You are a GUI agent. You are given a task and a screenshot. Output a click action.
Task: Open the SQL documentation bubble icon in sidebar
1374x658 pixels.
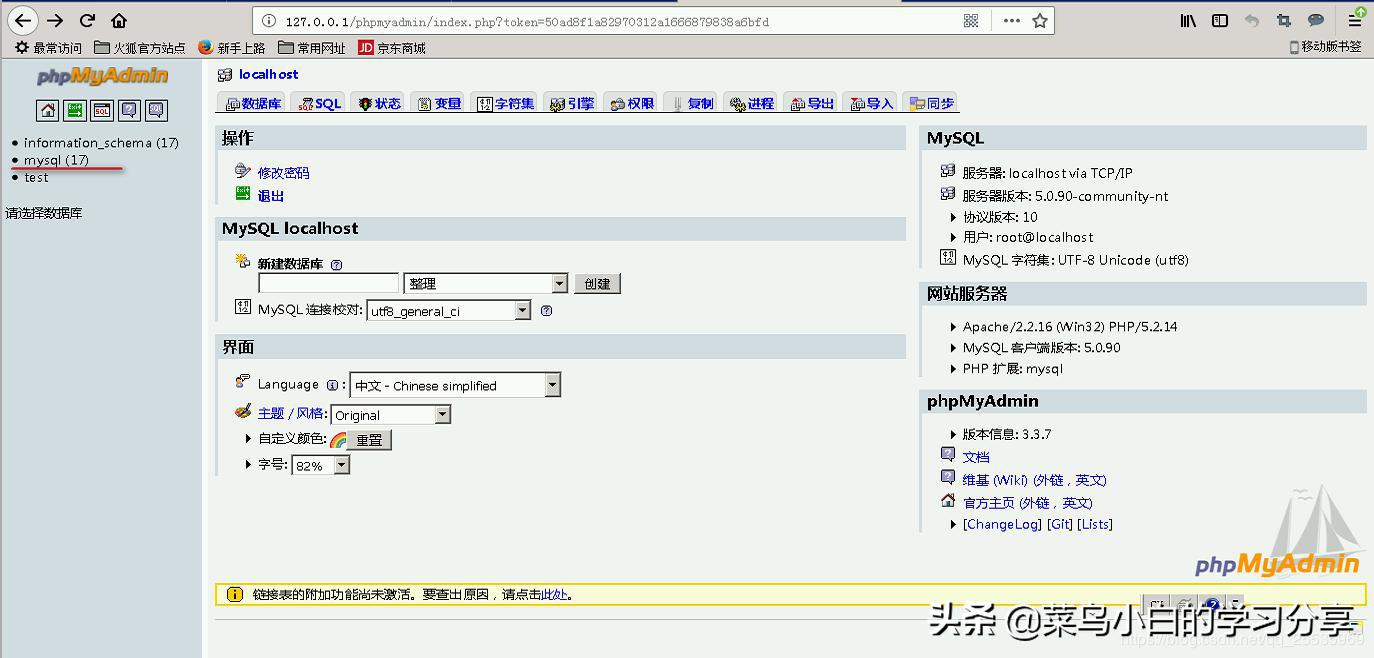pyautogui.click(x=156, y=110)
